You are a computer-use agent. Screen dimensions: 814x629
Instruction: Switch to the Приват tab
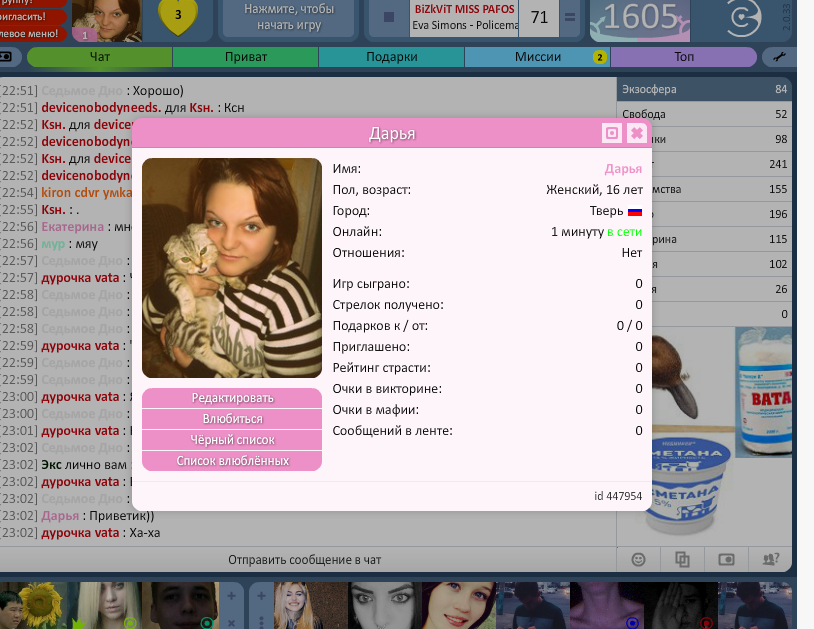pyautogui.click(x=245, y=57)
